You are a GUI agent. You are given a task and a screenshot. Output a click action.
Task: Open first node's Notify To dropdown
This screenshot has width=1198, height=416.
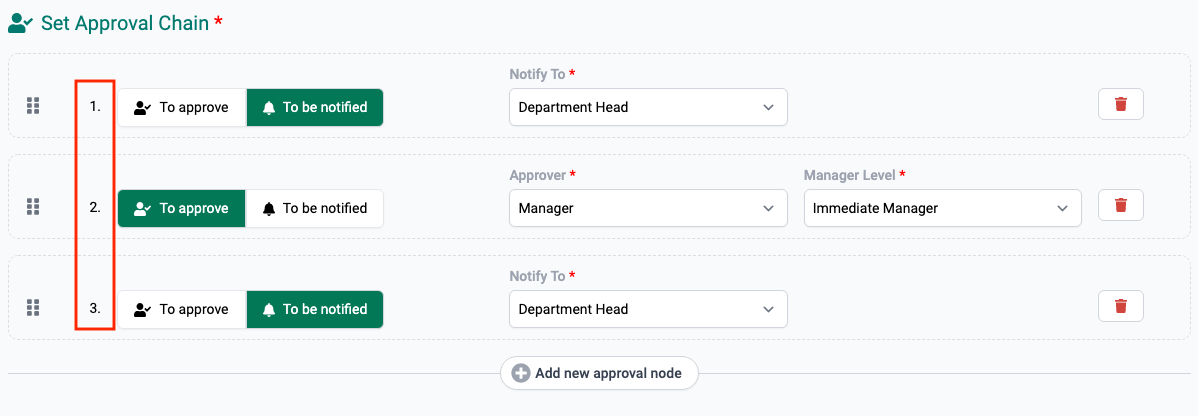coord(647,108)
